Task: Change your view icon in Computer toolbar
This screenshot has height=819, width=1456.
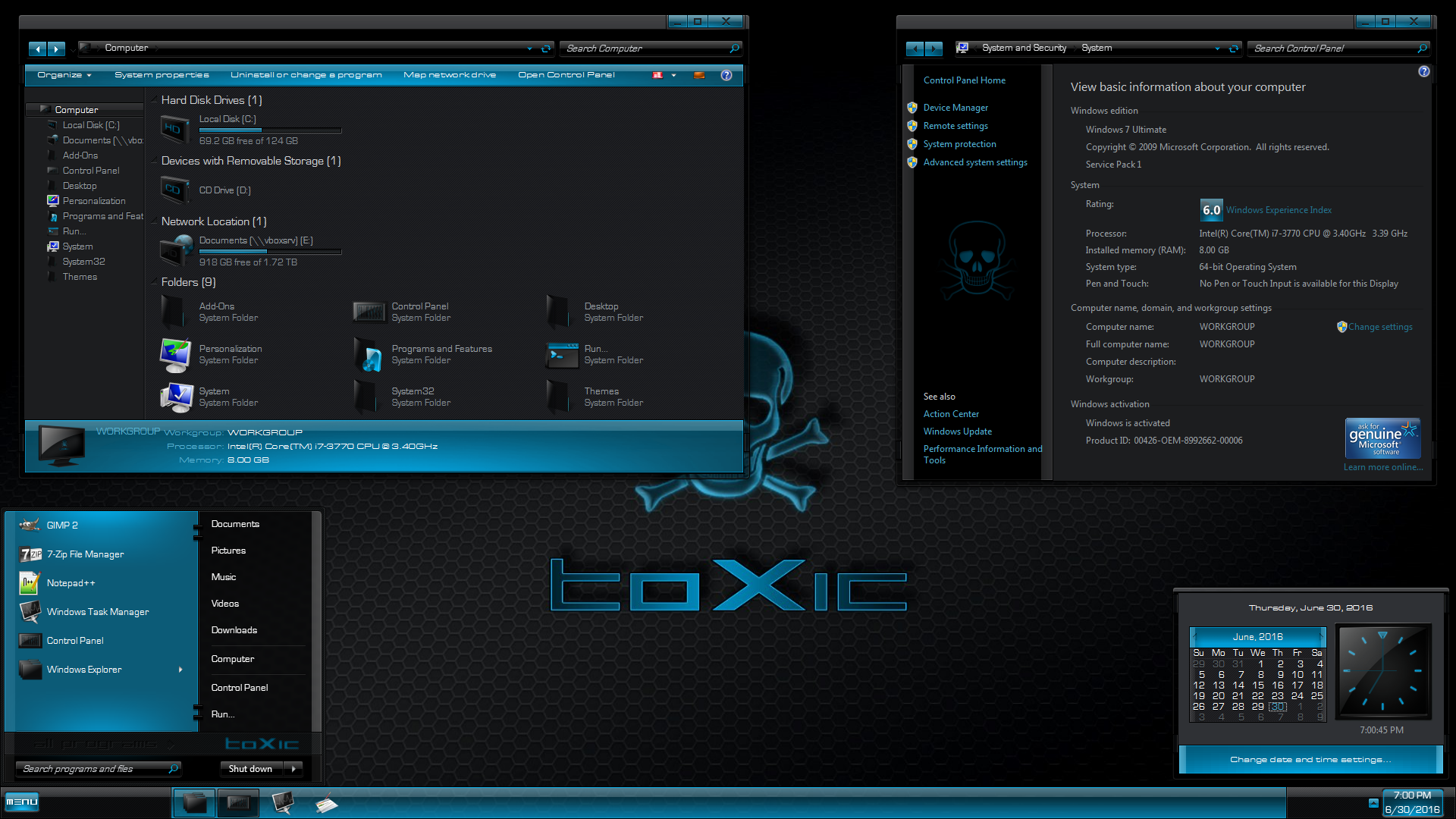Action: [657, 75]
